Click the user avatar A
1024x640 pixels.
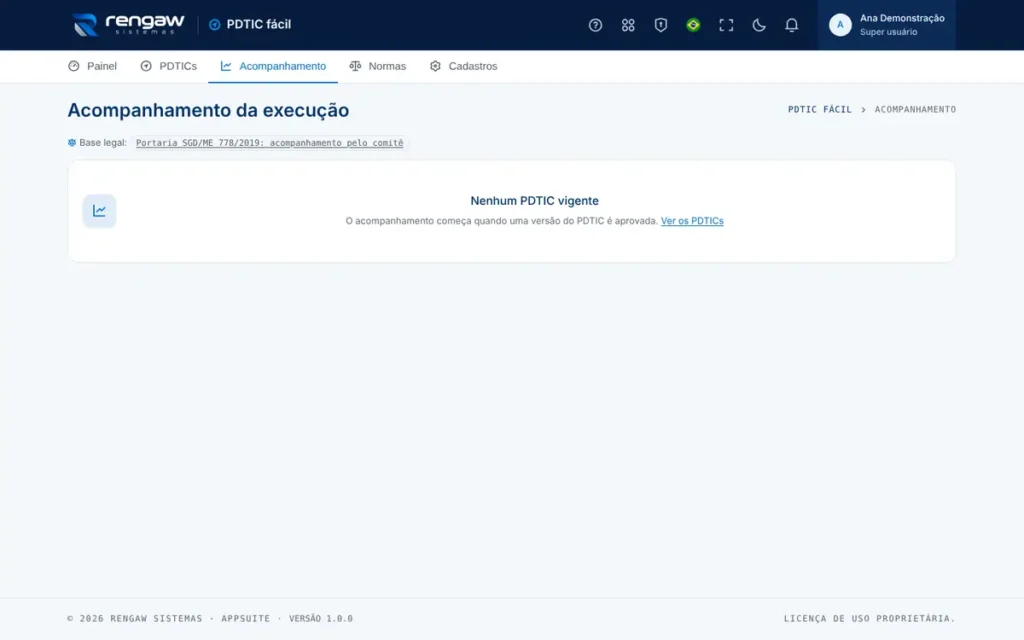pos(840,25)
